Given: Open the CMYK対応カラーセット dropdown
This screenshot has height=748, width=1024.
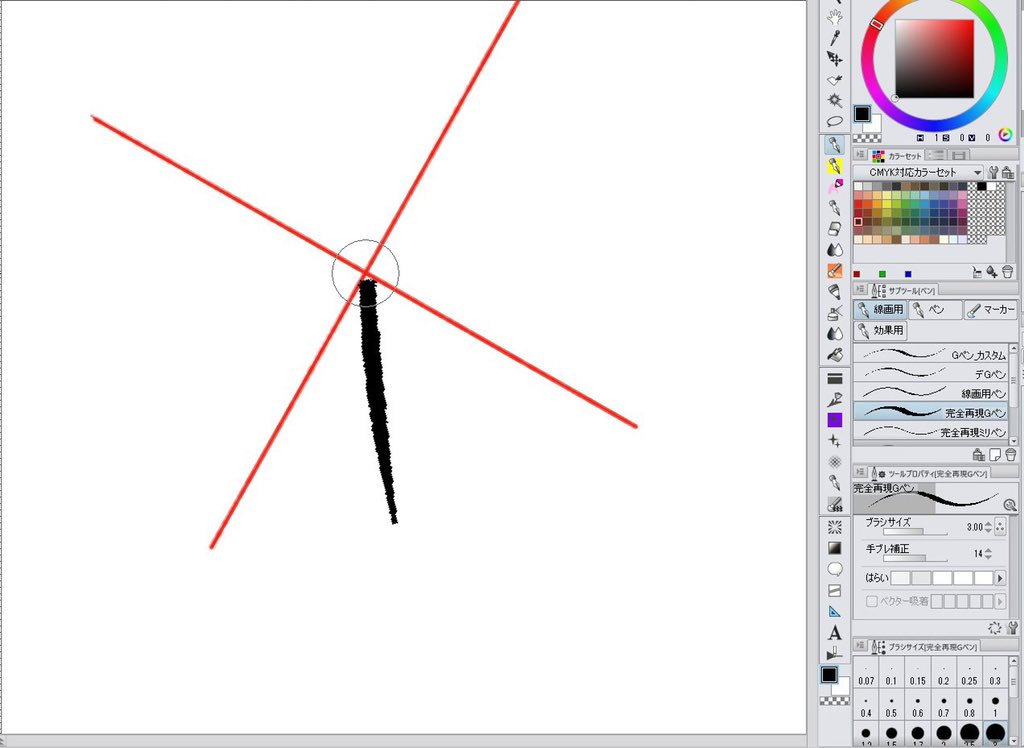Looking at the screenshot, I should point(976,172).
